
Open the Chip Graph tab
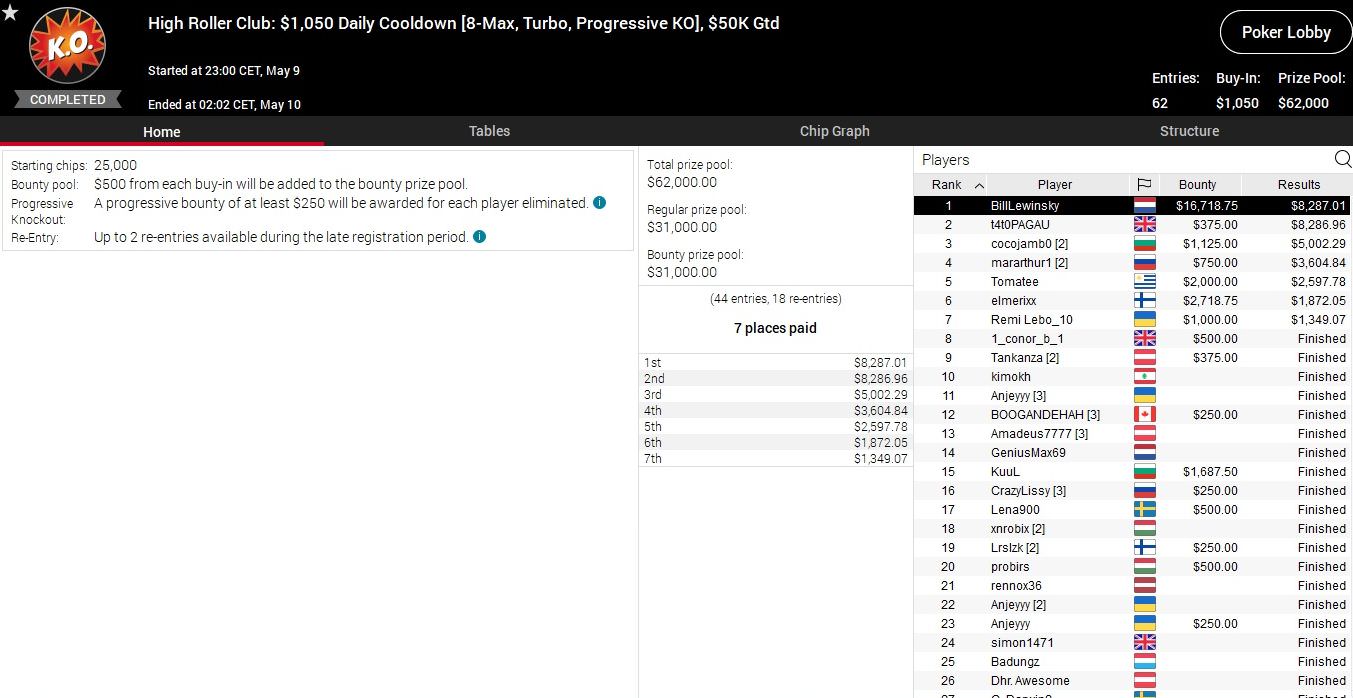pos(834,131)
